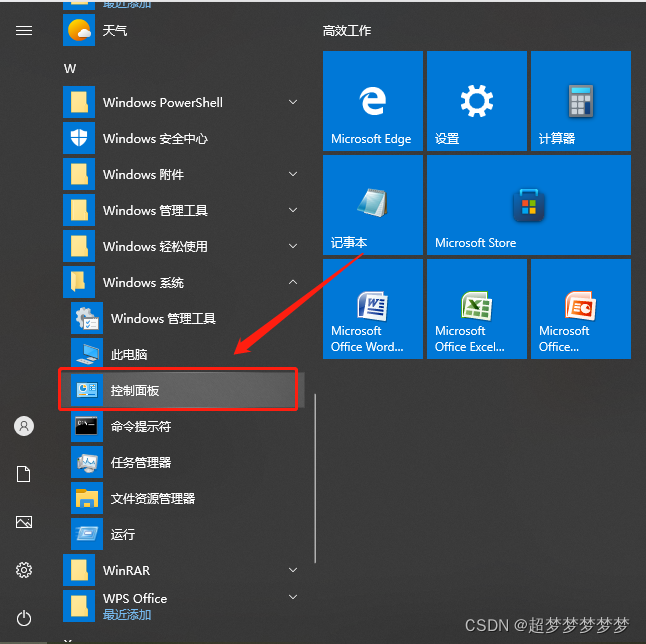
Task: Expand the Windows PowerShell folder chevron
Action: click(x=293, y=102)
